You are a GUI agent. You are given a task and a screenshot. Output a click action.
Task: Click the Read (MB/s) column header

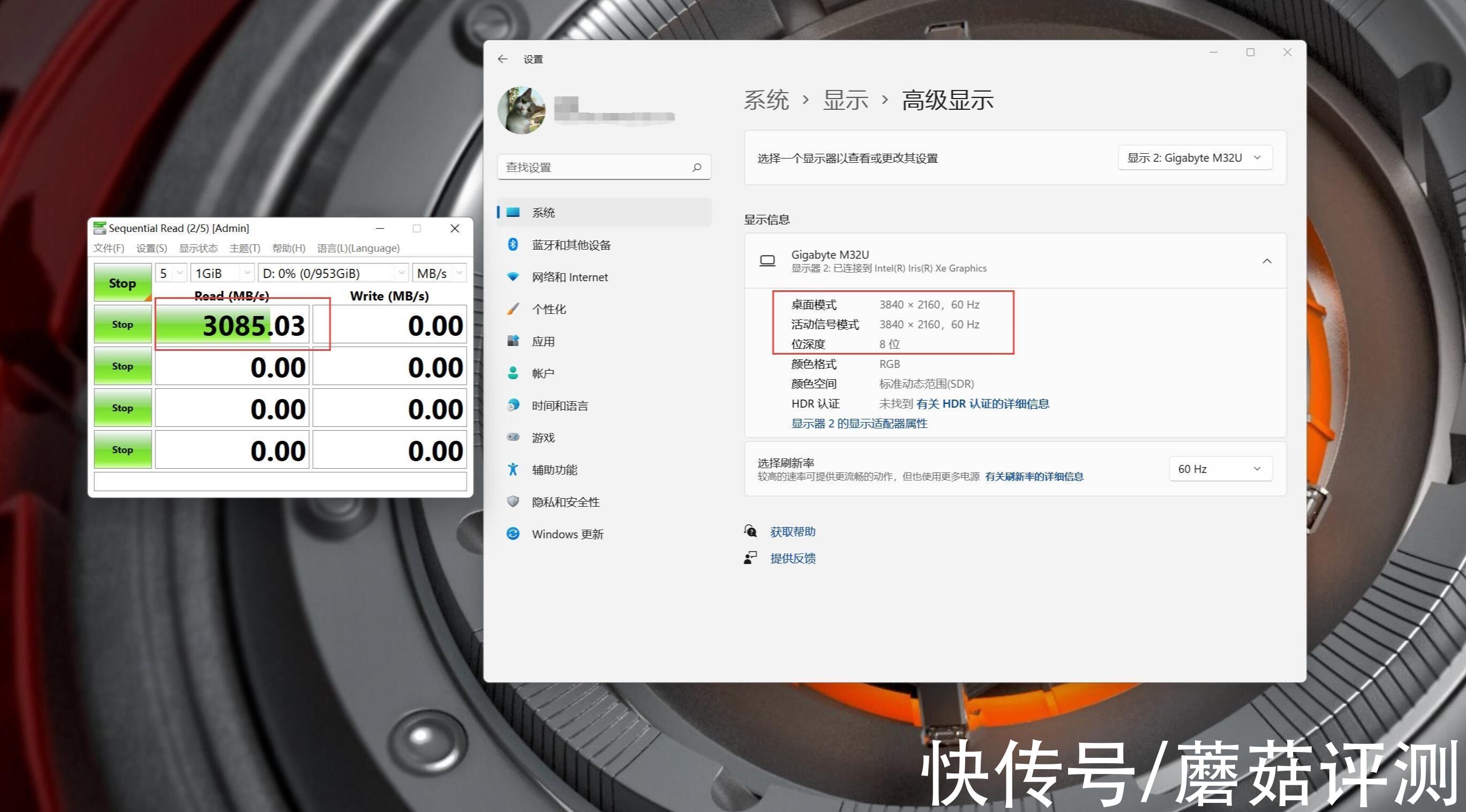(x=231, y=296)
